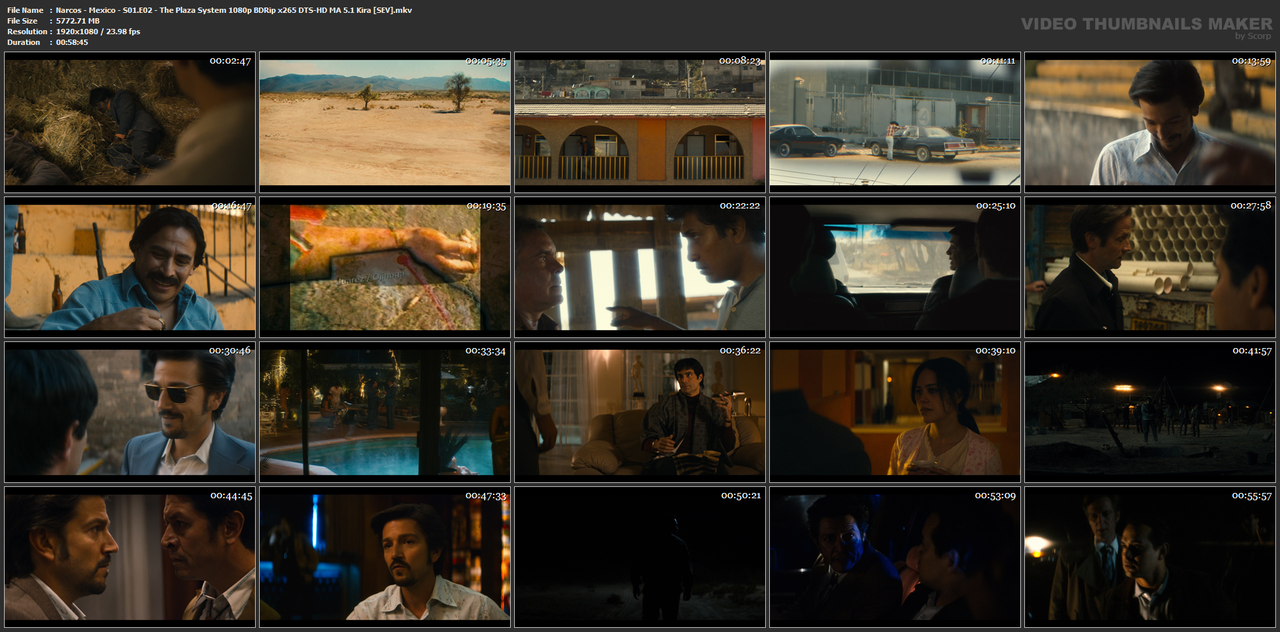The width and height of the screenshot is (1280, 632).
Task: Click the 'File Name' label in header
Action: pyautogui.click(x=25, y=10)
